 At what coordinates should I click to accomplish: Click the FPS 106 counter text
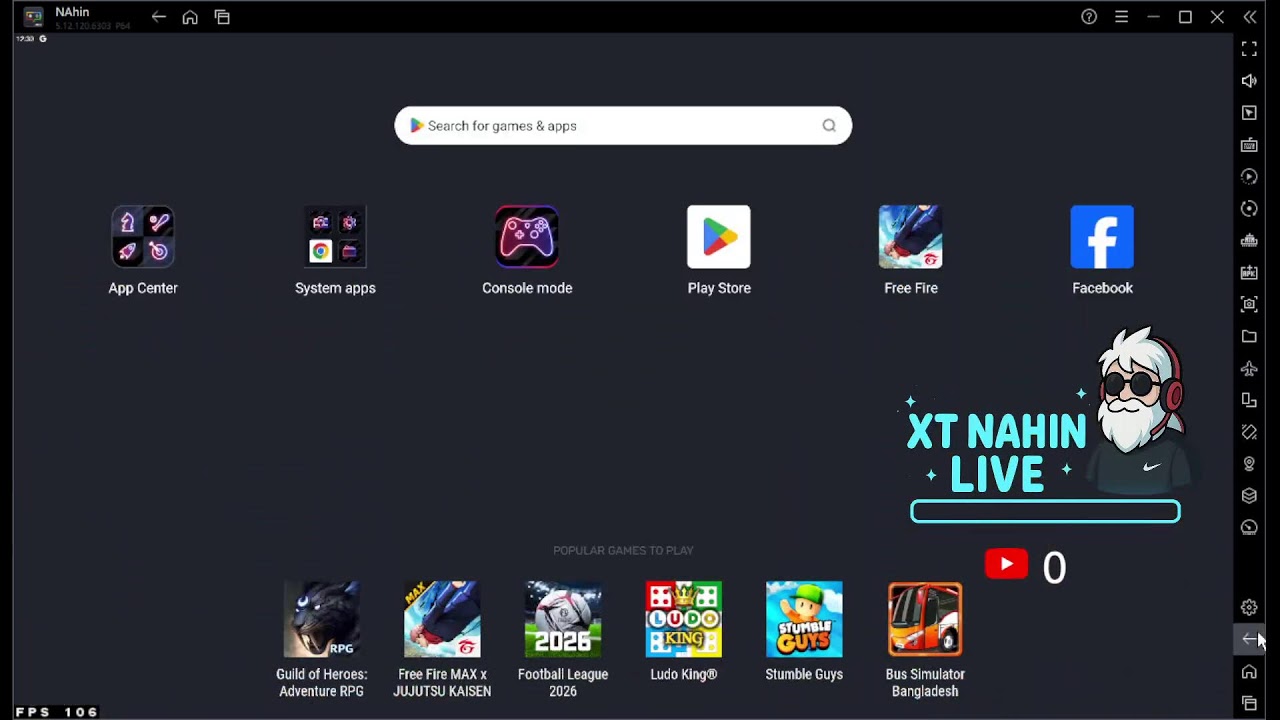(57, 712)
